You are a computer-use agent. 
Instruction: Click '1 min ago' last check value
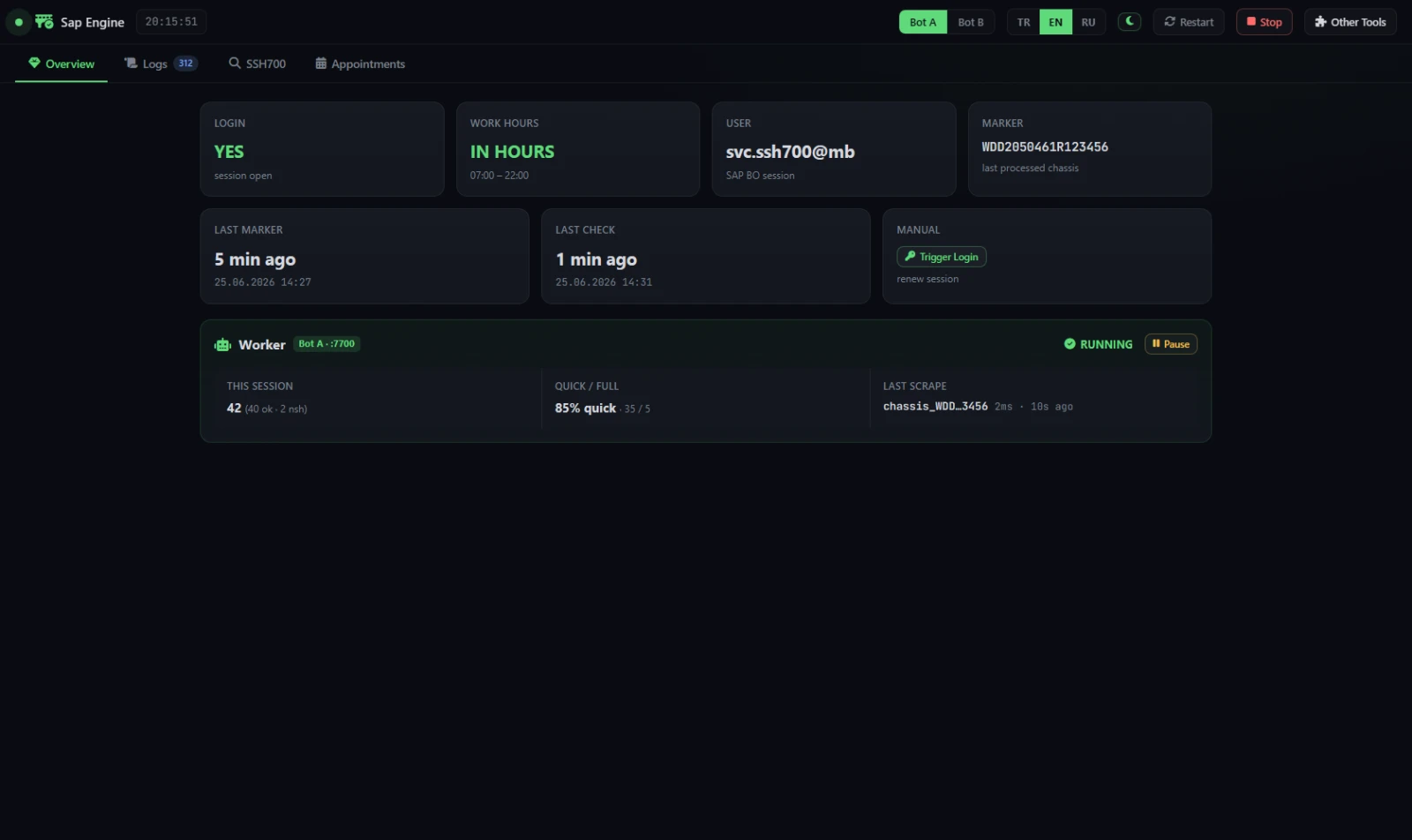tap(596, 259)
